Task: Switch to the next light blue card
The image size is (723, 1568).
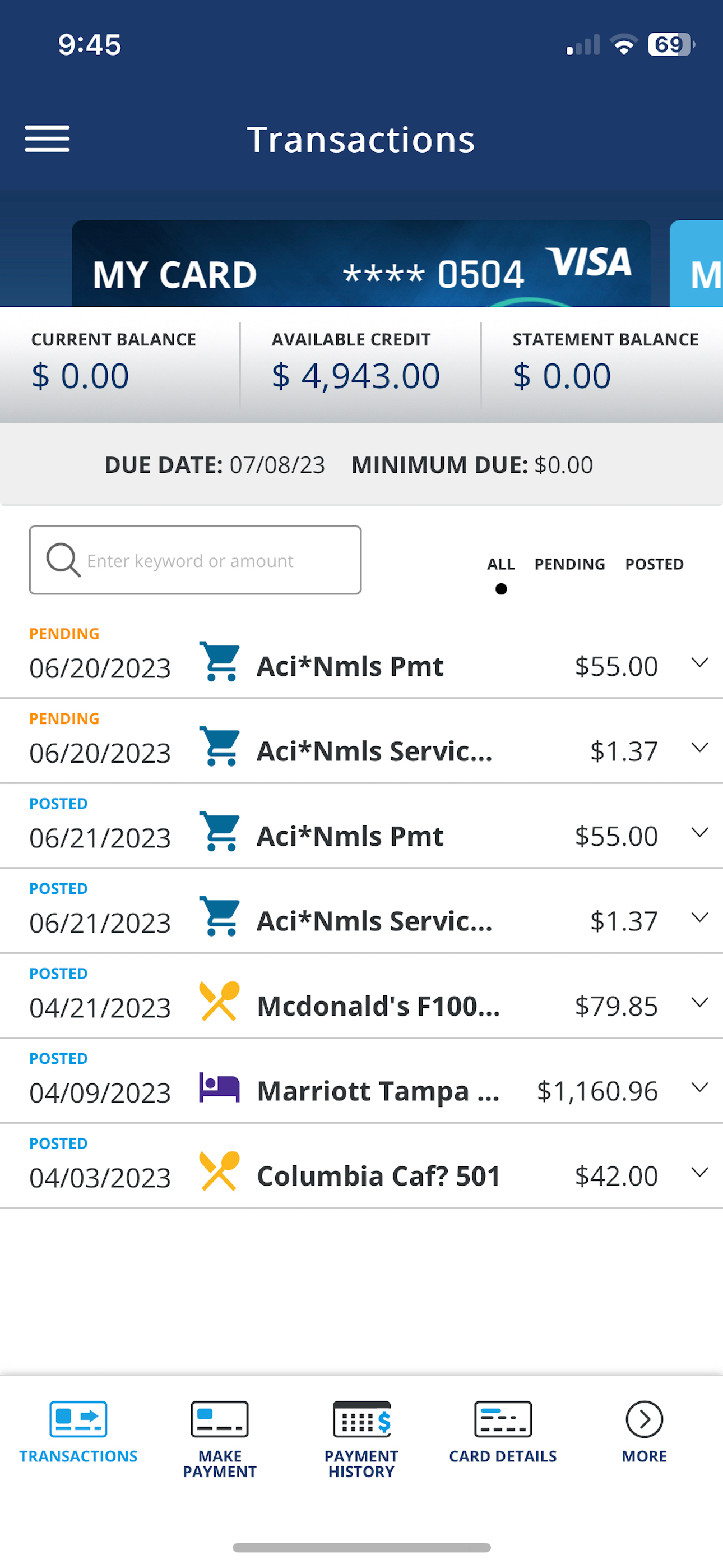Action: (696, 264)
